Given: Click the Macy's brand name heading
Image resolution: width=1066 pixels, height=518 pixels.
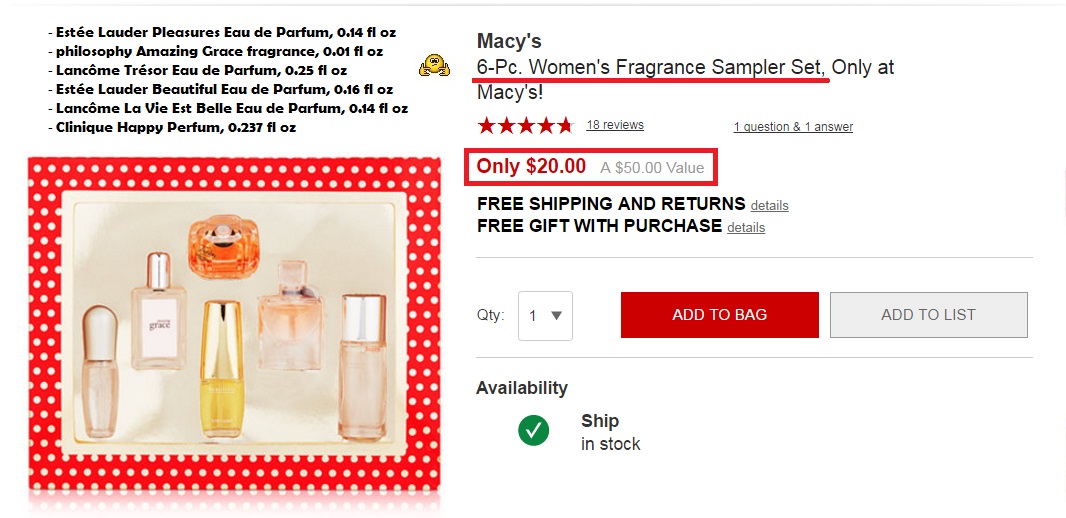Looking at the screenshot, I should tap(509, 41).
